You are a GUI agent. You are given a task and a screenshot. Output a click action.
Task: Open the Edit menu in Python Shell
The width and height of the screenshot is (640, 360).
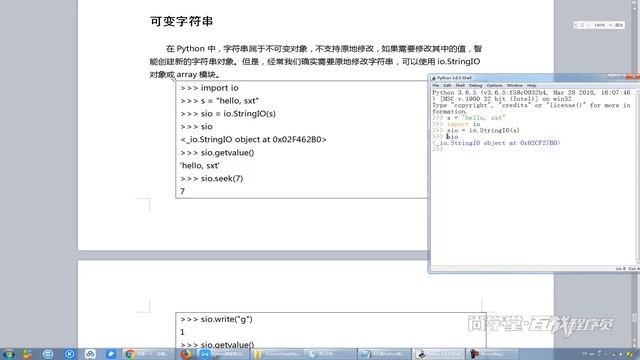click(447, 86)
